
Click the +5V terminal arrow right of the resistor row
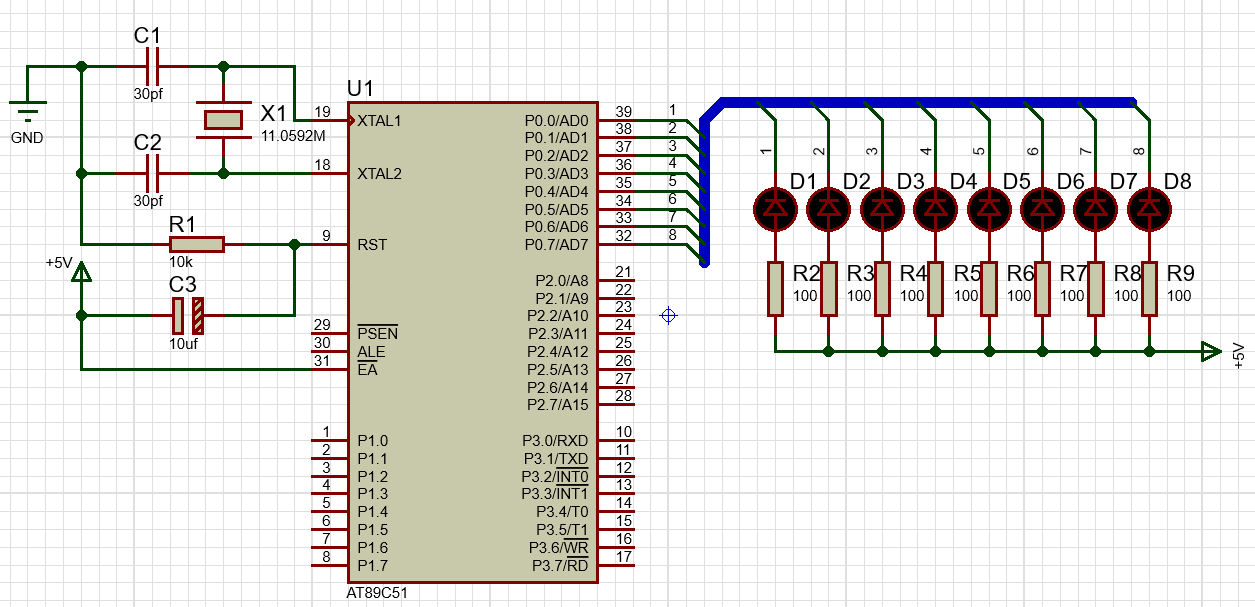pyautogui.click(x=1211, y=351)
